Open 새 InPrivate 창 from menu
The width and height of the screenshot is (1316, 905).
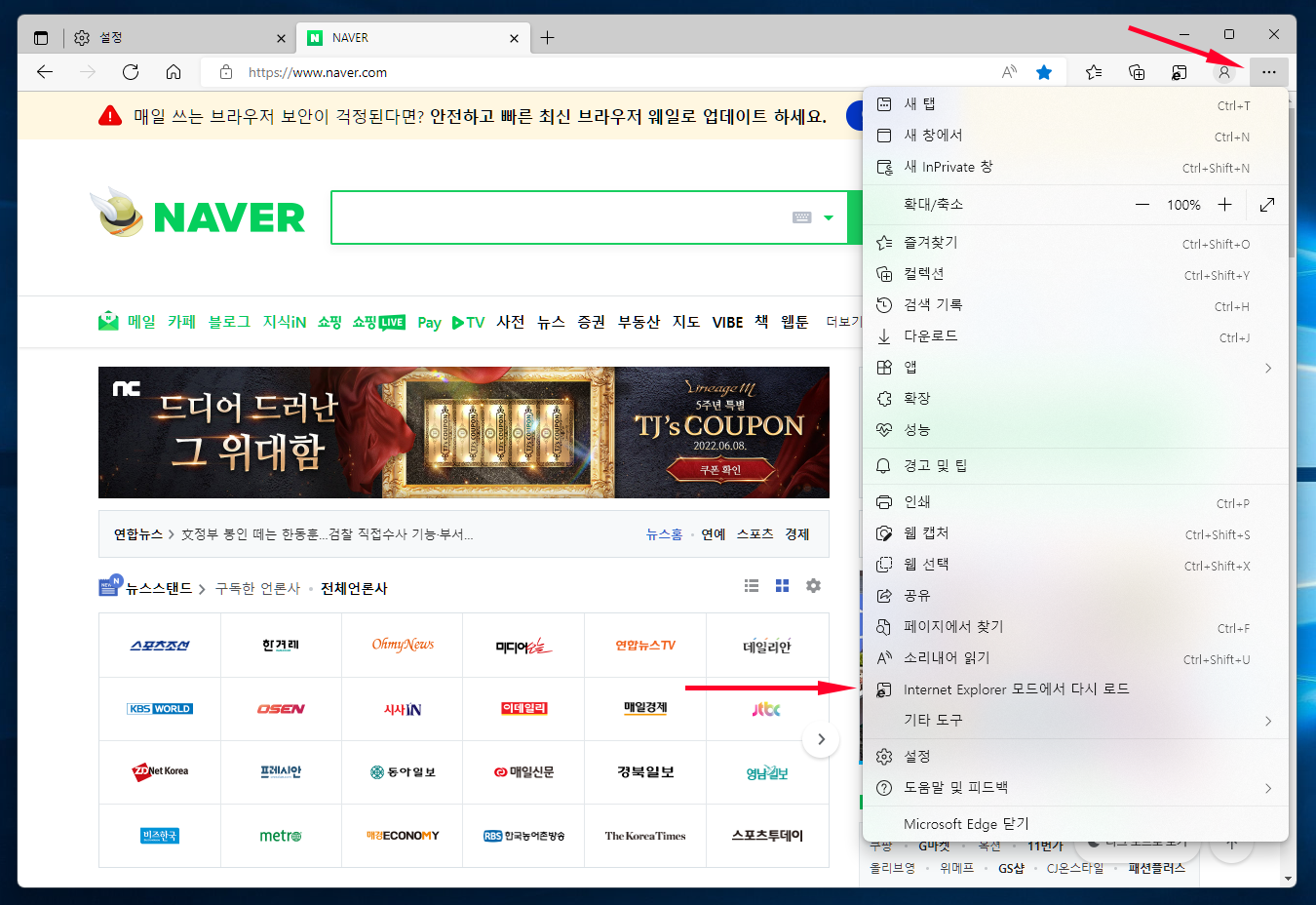click(1075, 167)
